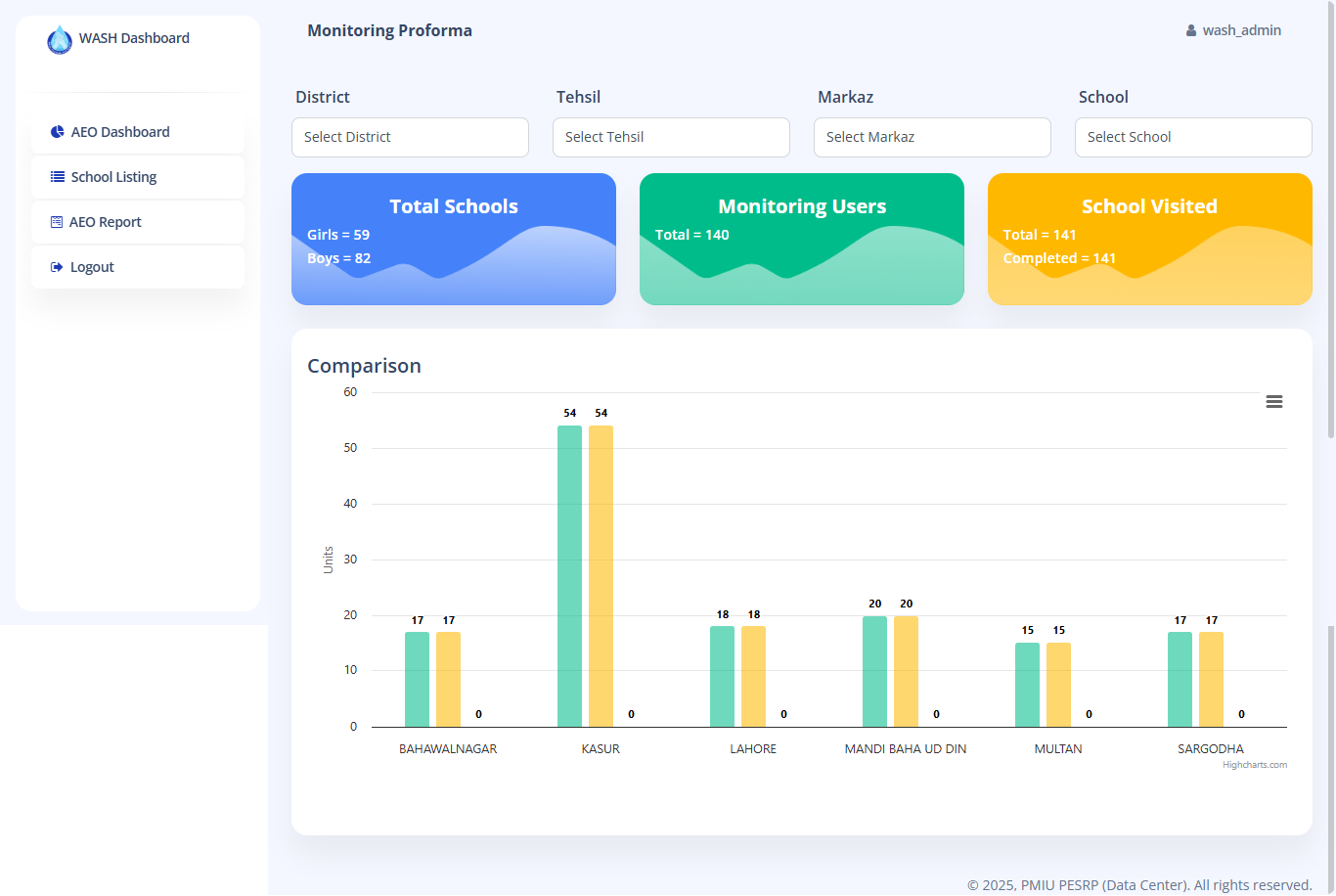
Task: Expand the Select School dropdown
Action: pos(1193,137)
